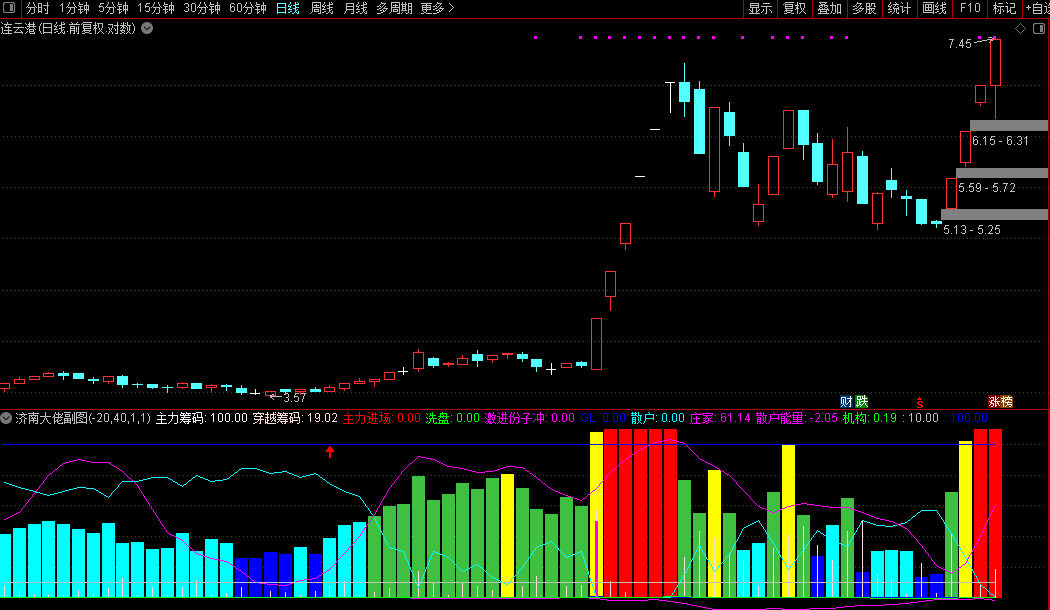
Task: Click the green 跌 event marker
Action: (861, 401)
